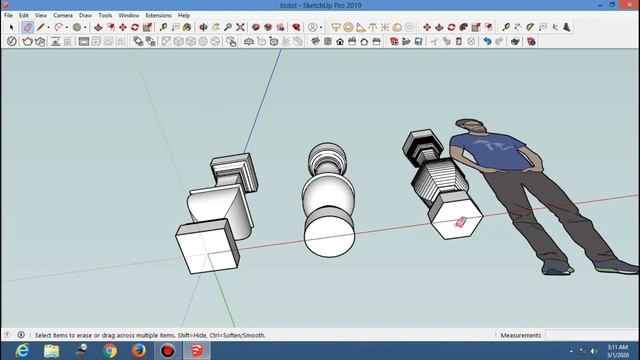Open the Camera menu

click(x=63, y=15)
